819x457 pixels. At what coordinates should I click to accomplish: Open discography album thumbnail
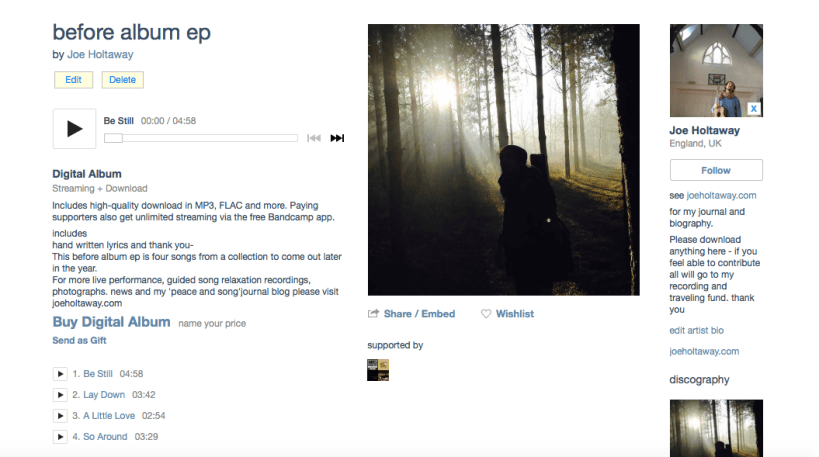pyautogui.click(x=716, y=428)
